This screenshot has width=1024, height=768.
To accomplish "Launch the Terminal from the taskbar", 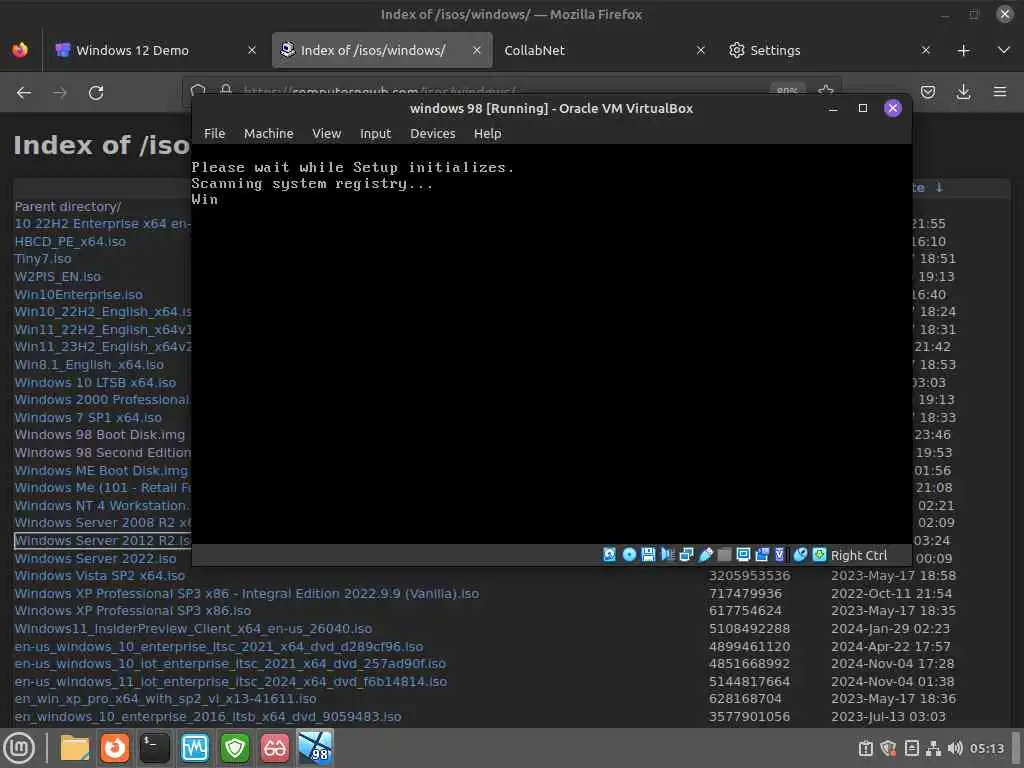I will 155,748.
